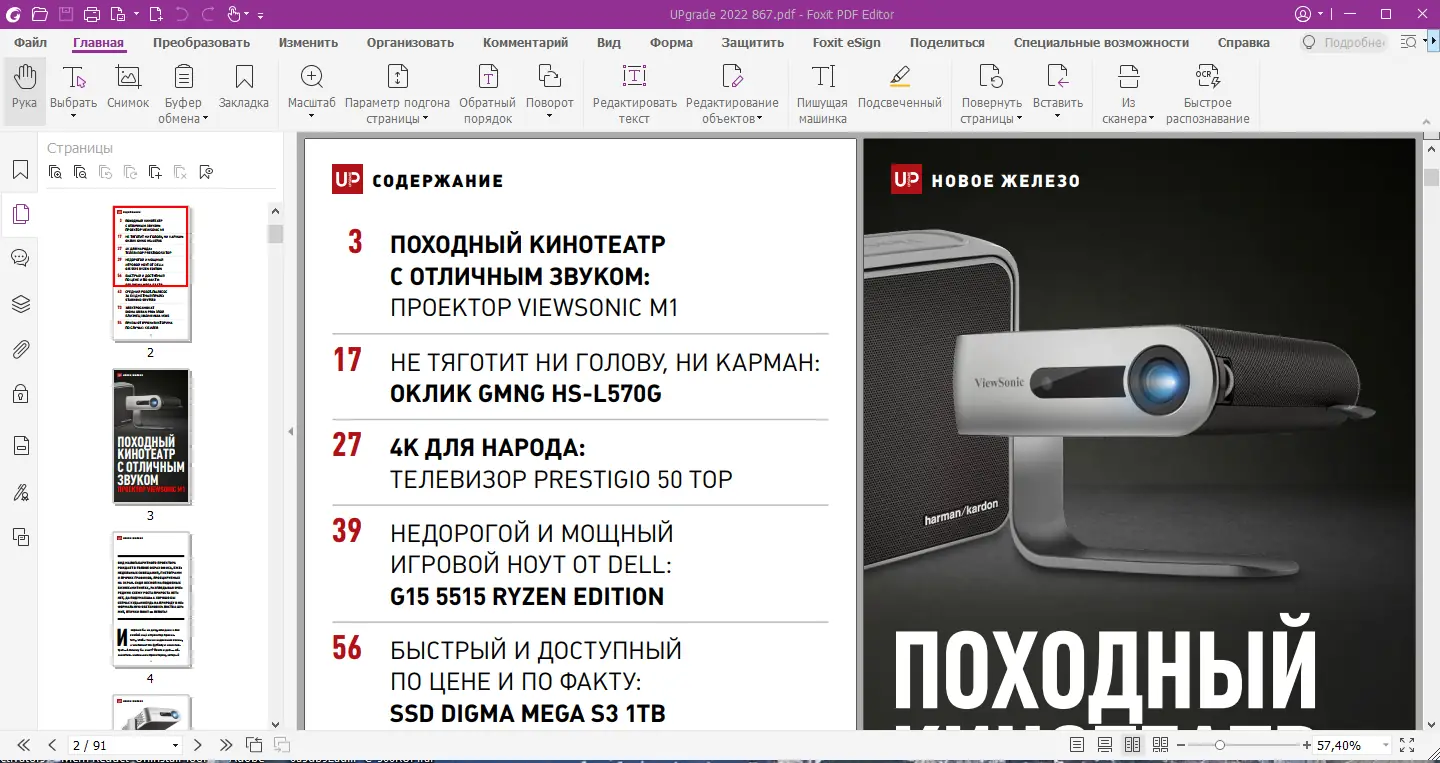This screenshot has height=763, width=1440.
Task: Open the Highlight tool
Action: pos(899,90)
